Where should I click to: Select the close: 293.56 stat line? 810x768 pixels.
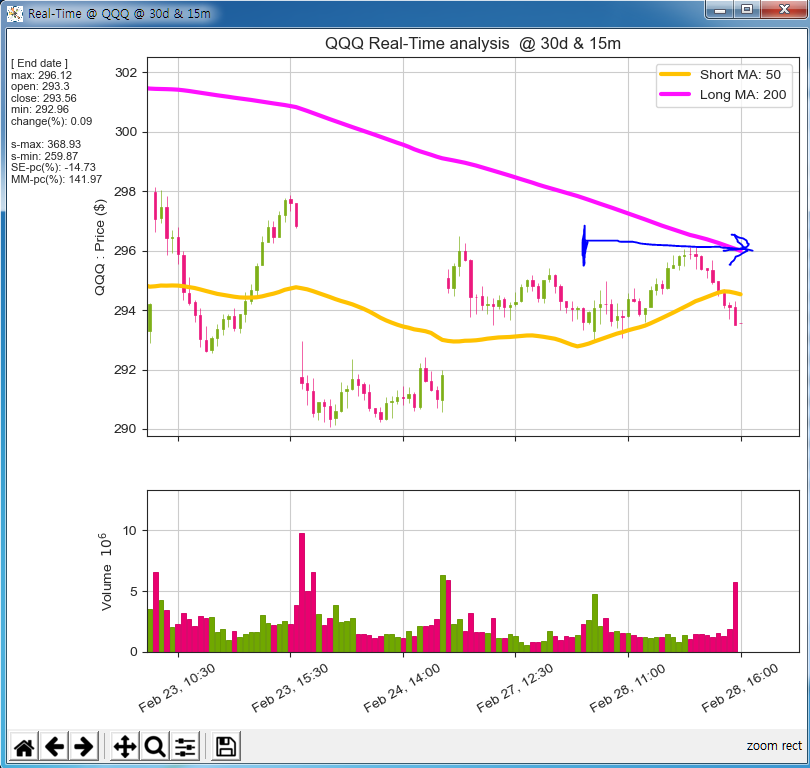click(43, 98)
